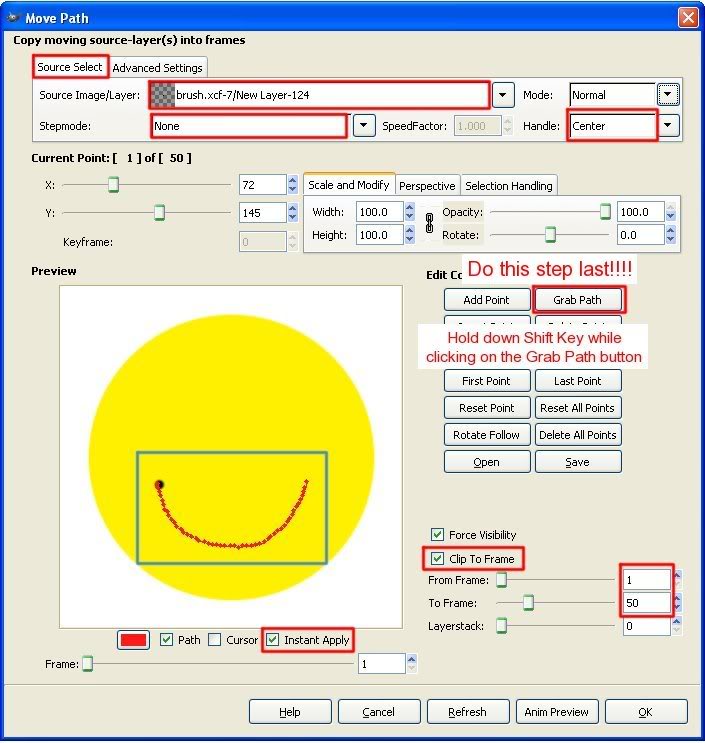Disable the Instant Apply checkbox
This screenshot has width=705, height=743.
(x=273, y=640)
